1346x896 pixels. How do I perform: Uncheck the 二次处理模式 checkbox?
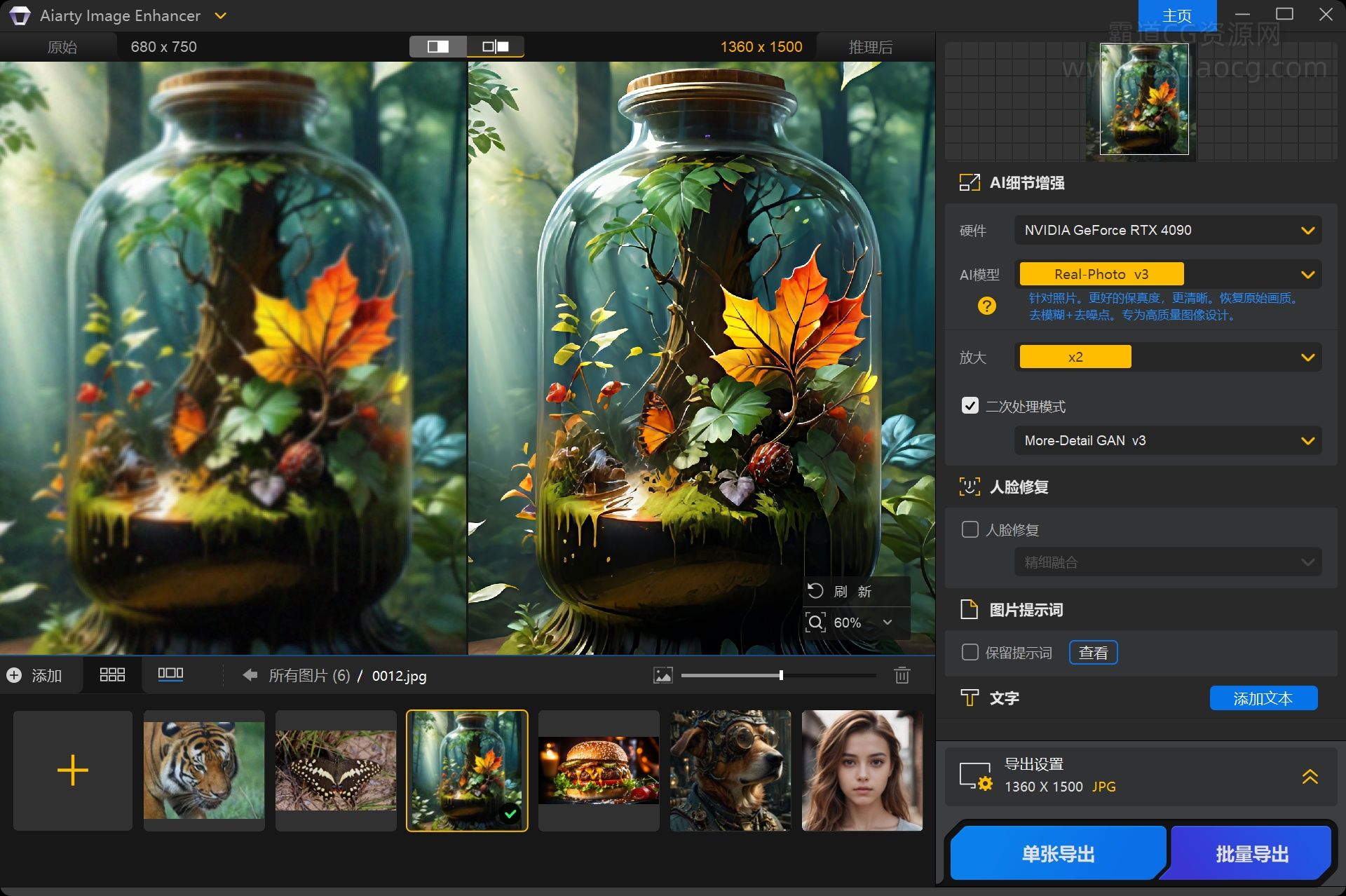[x=970, y=406]
